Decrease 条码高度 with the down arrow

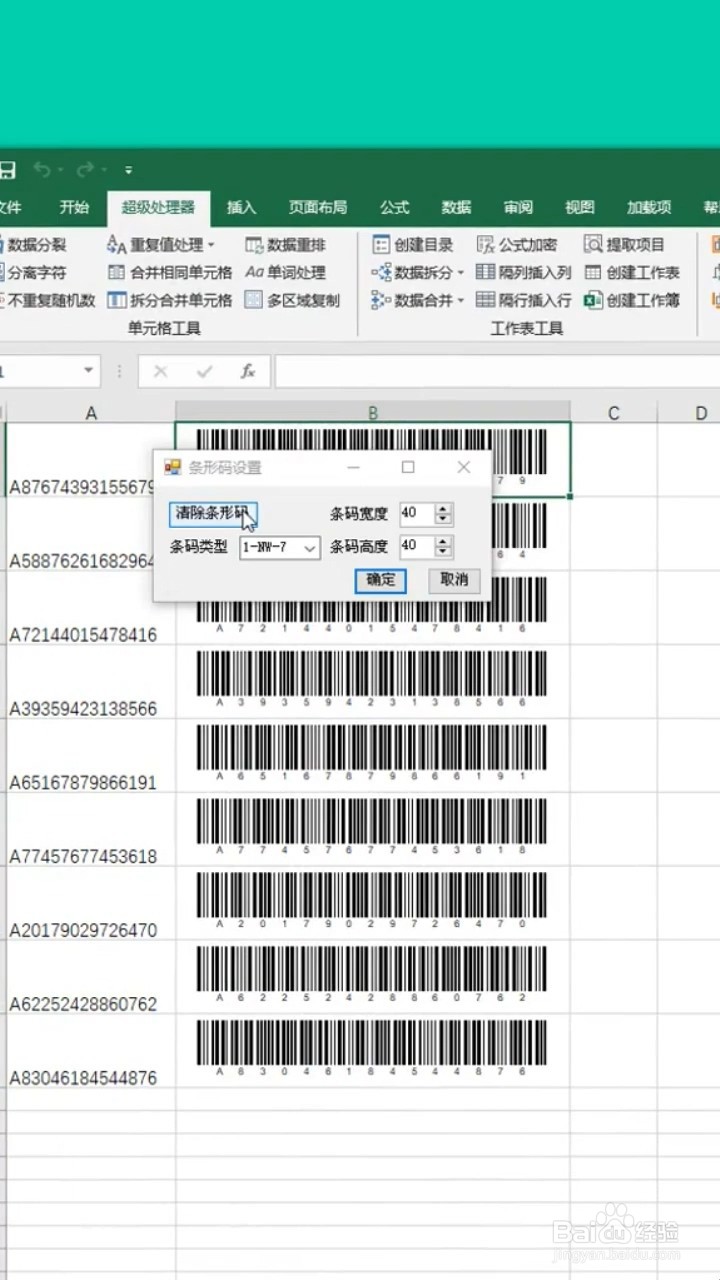pos(444,553)
